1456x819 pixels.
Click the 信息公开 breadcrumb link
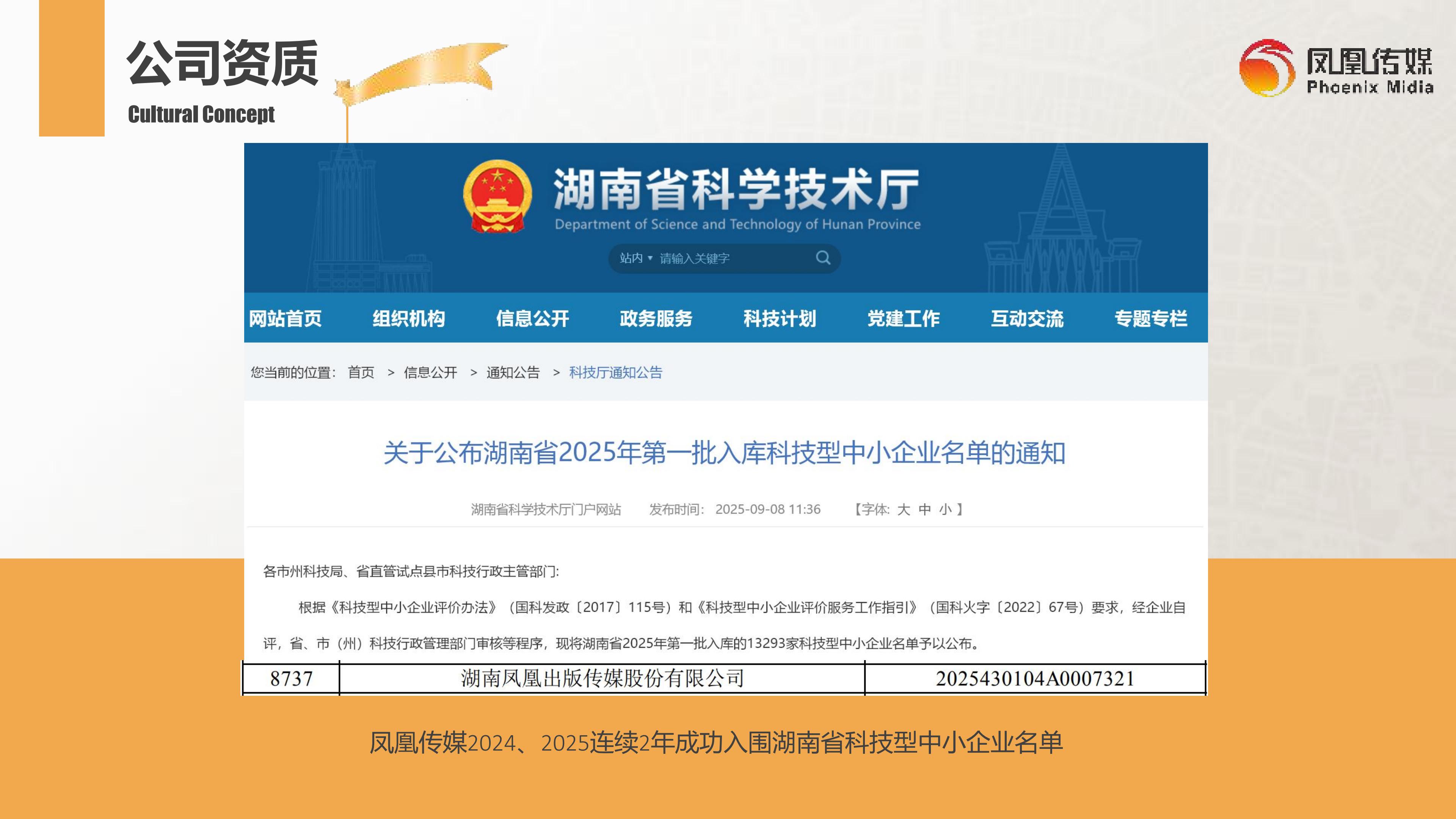(431, 372)
